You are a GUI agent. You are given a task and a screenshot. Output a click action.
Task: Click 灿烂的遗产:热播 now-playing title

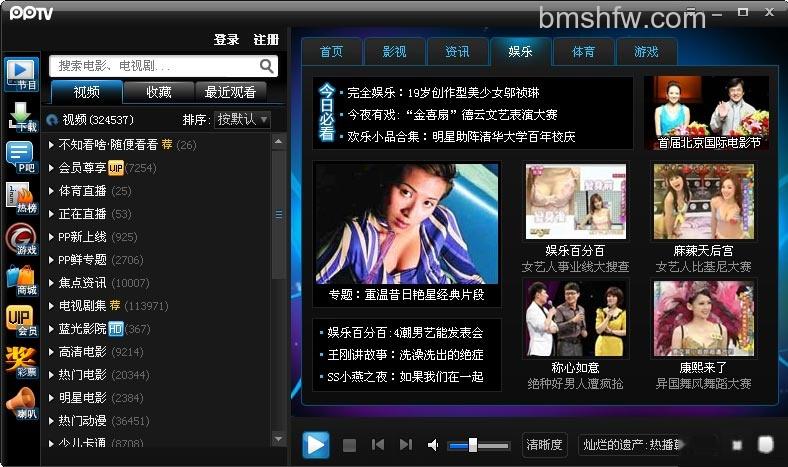click(x=632, y=445)
